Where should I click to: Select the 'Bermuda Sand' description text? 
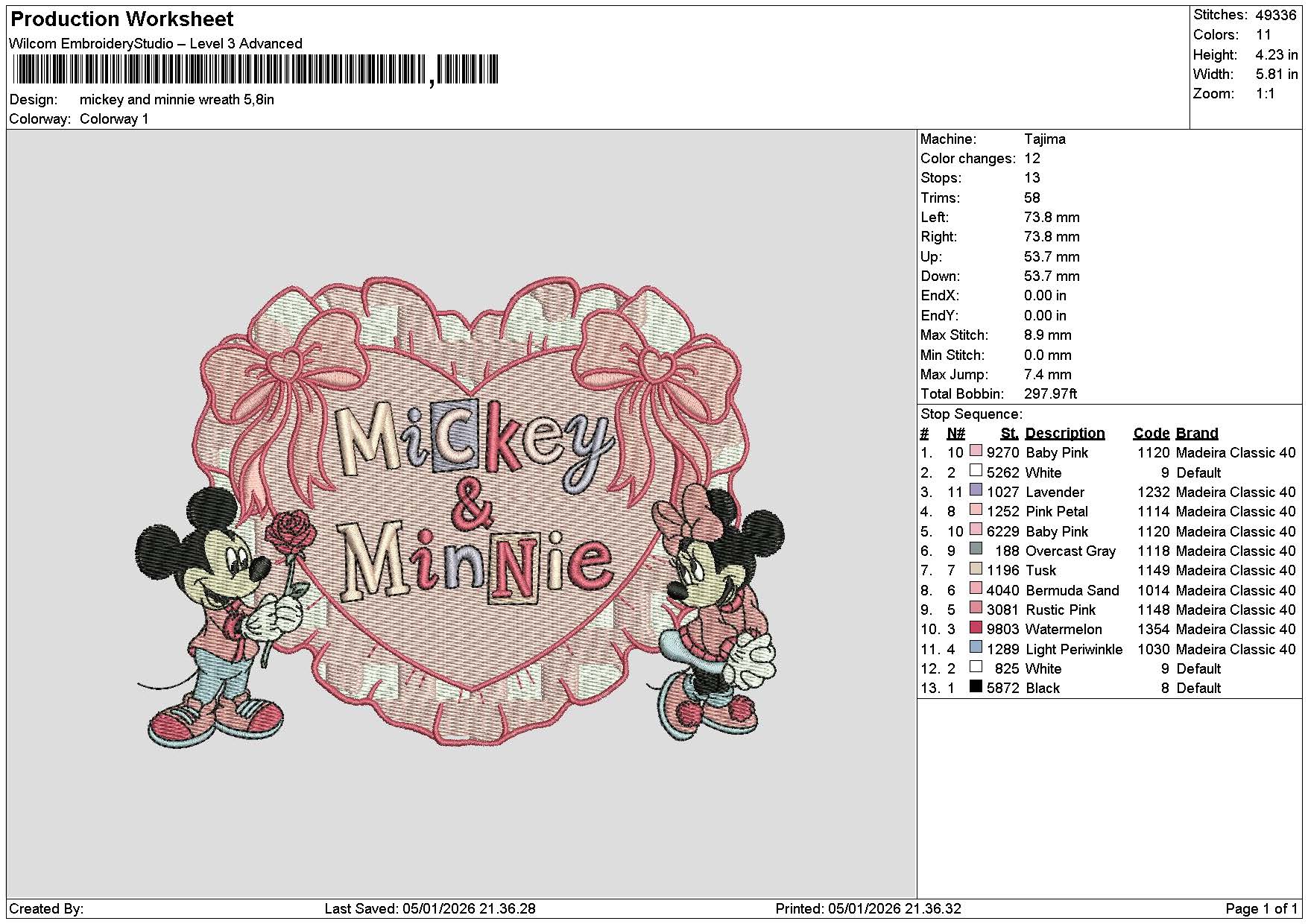(x=1072, y=590)
